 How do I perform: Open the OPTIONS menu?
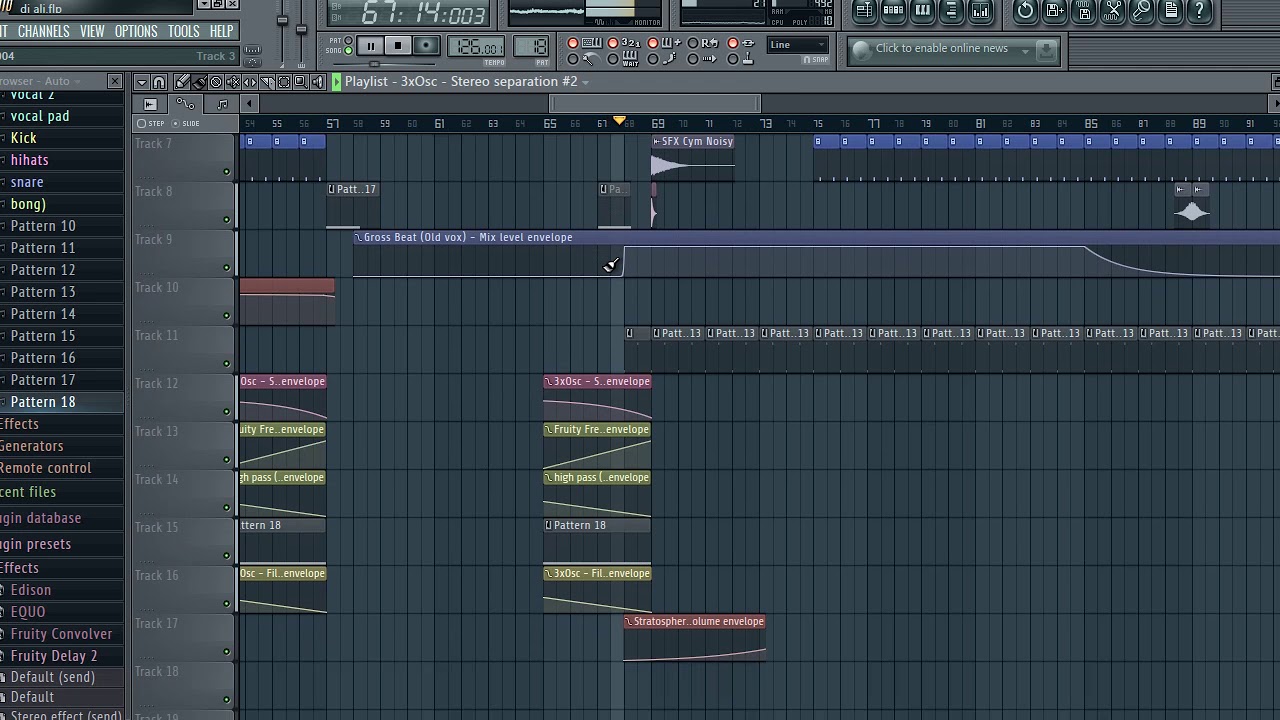[x=136, y=31]
